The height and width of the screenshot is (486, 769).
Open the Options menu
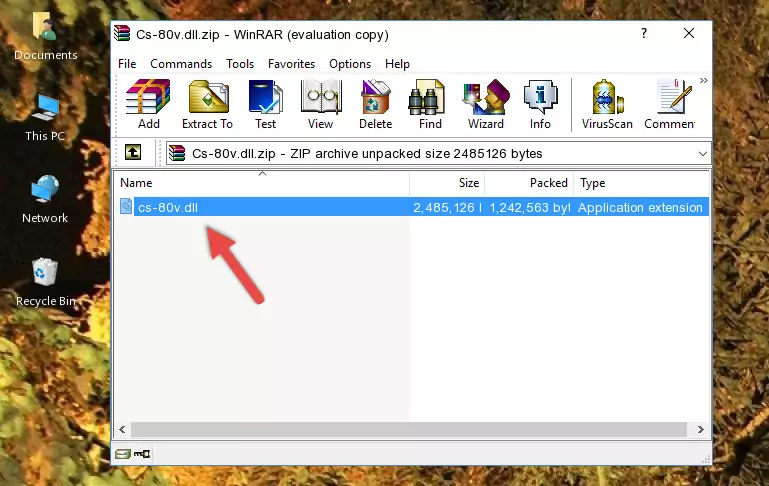click(x=350, y=64)
